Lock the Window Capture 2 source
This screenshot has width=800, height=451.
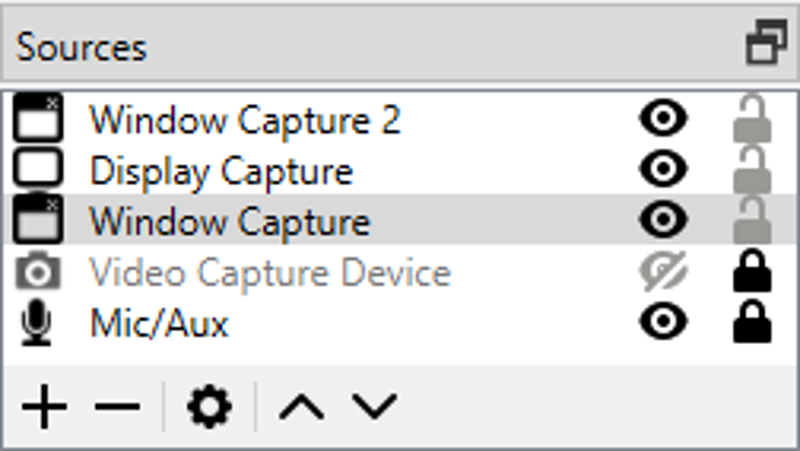[753, 118]
